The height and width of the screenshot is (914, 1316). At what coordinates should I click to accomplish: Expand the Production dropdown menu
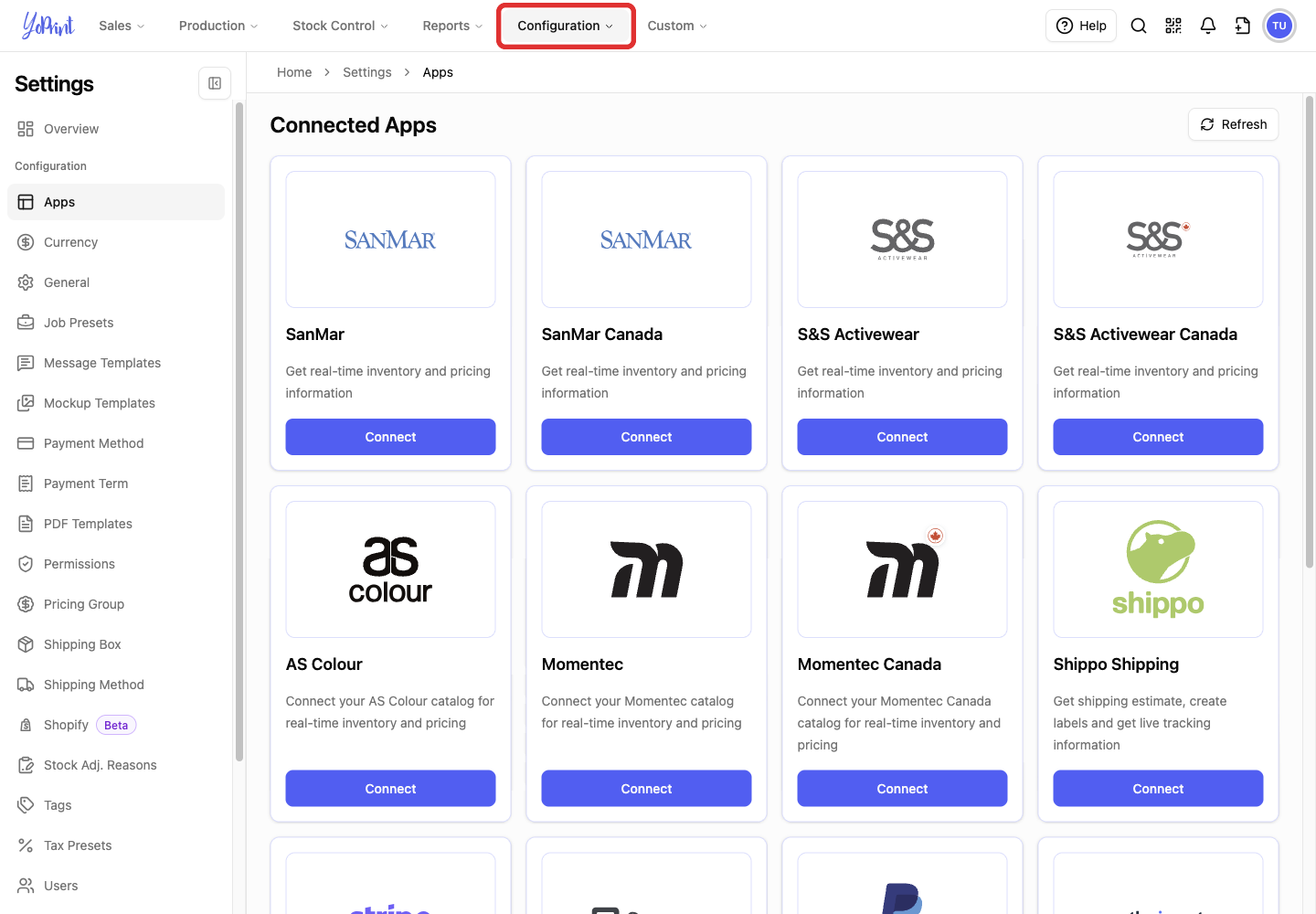point(218,26)
